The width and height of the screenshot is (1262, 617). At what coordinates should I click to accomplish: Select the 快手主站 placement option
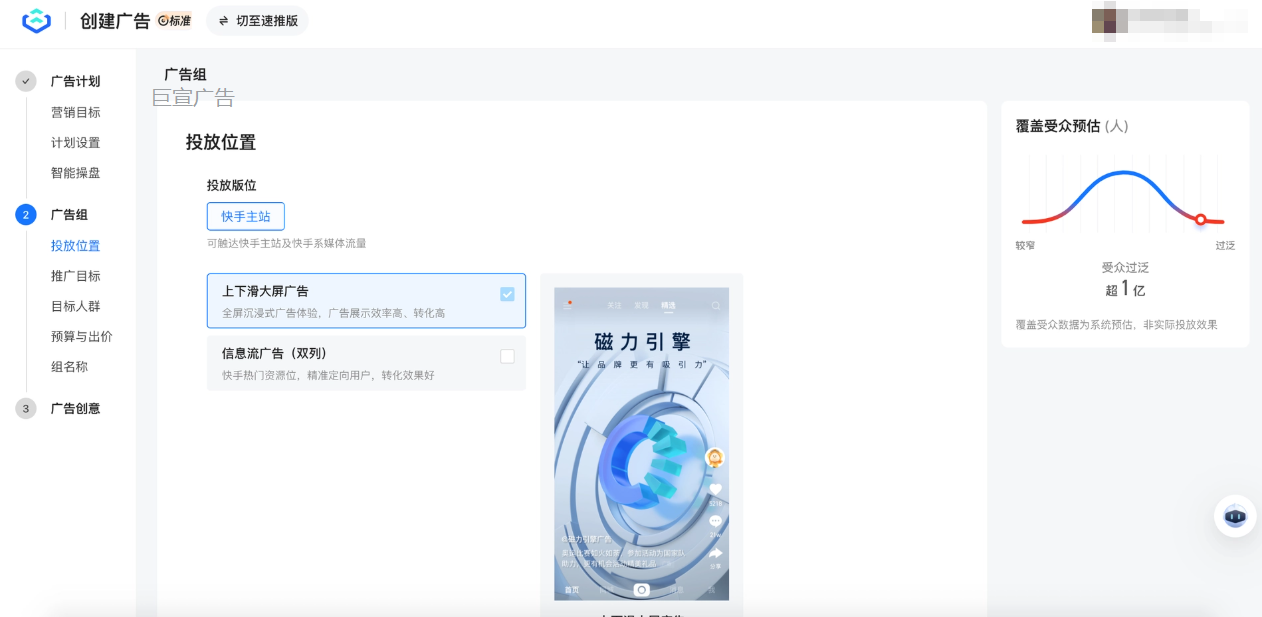245,216
